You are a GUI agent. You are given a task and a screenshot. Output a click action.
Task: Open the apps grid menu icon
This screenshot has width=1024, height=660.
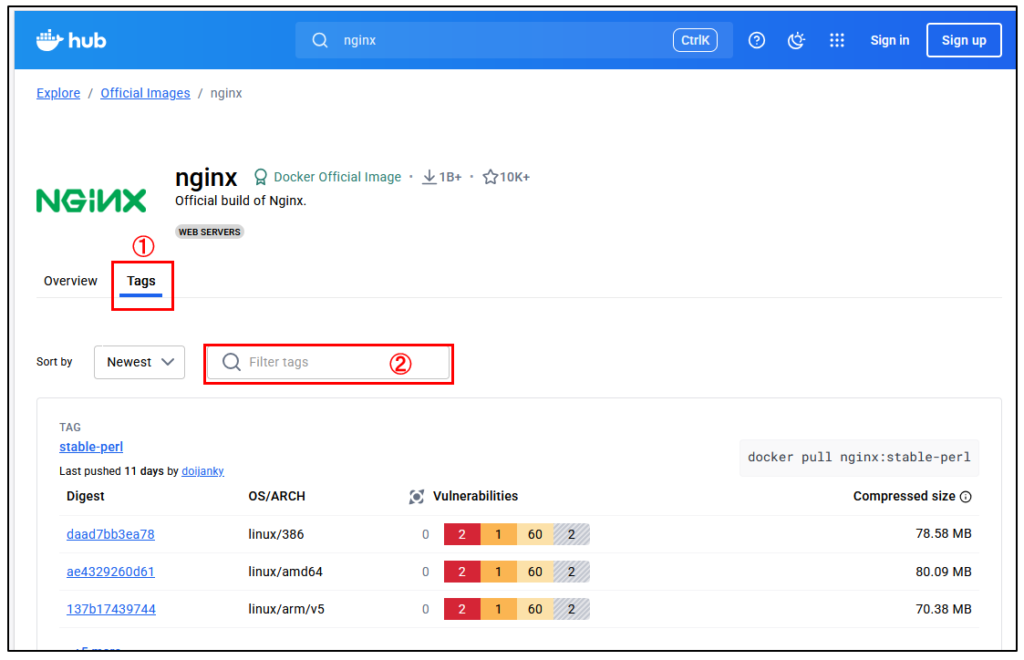(x=837, y=40)
